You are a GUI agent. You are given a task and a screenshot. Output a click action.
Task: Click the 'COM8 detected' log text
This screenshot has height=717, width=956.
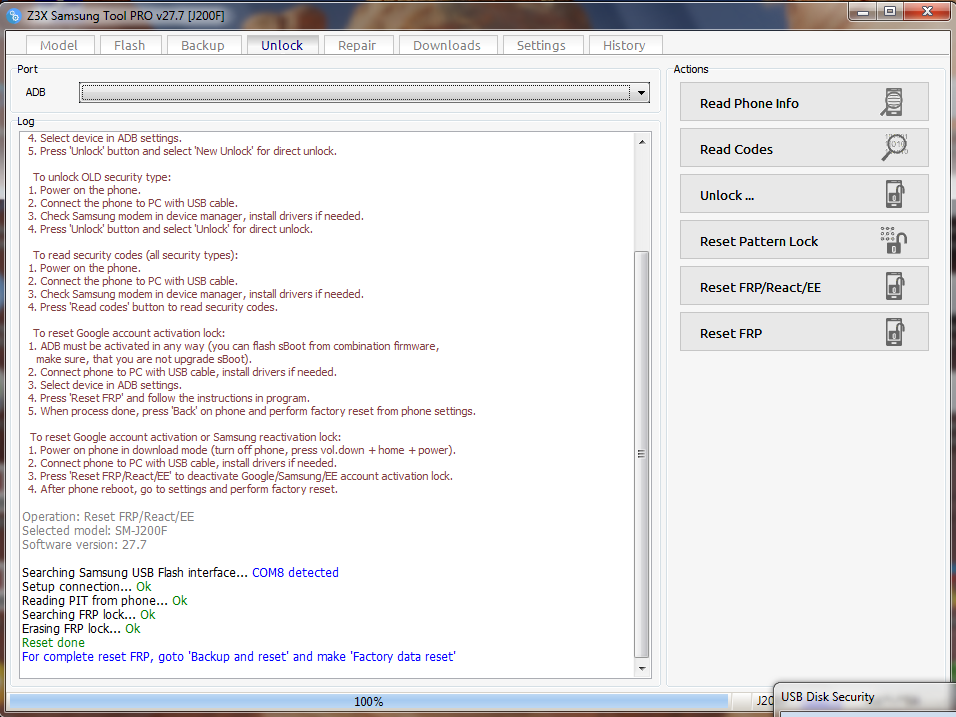295,573
